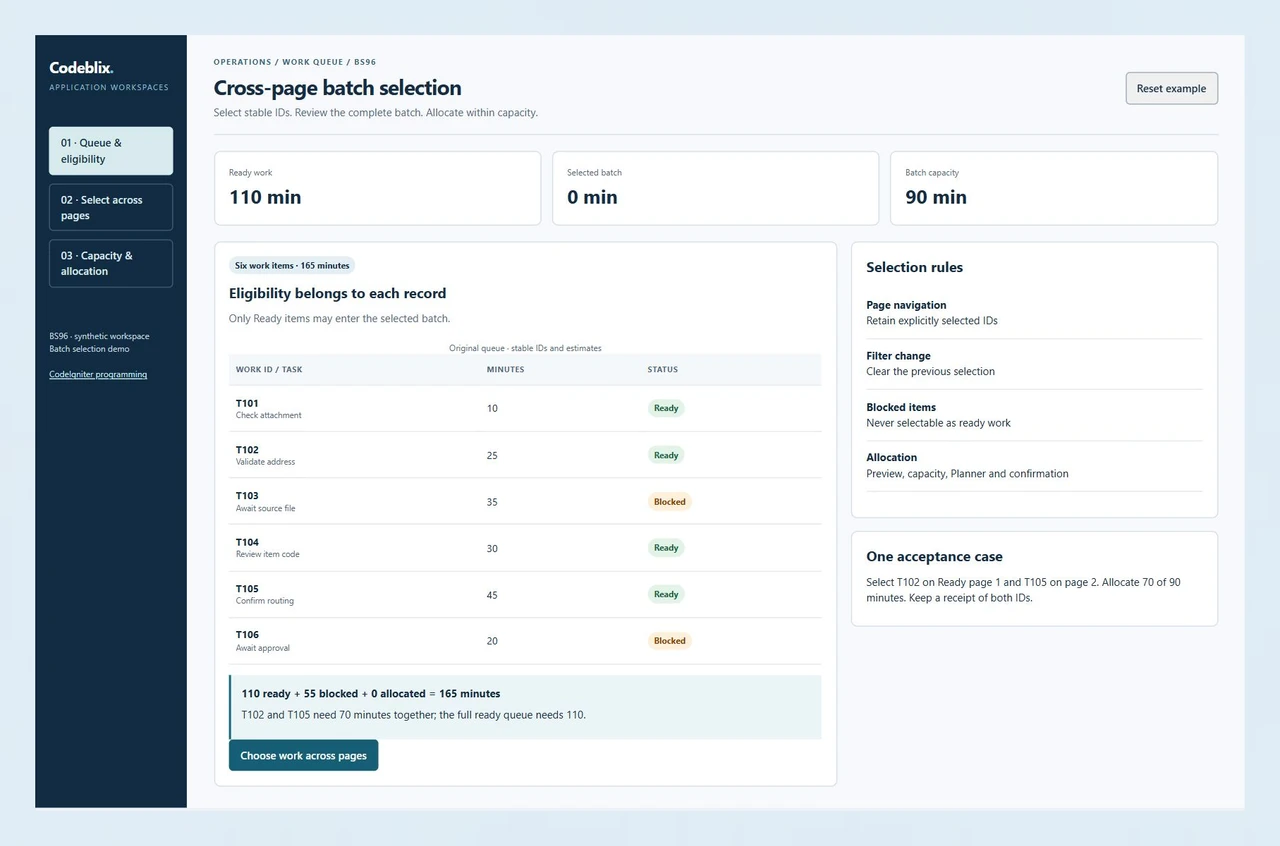
Task: Click the 25 minutes value for T102
Action: [492, 455]
